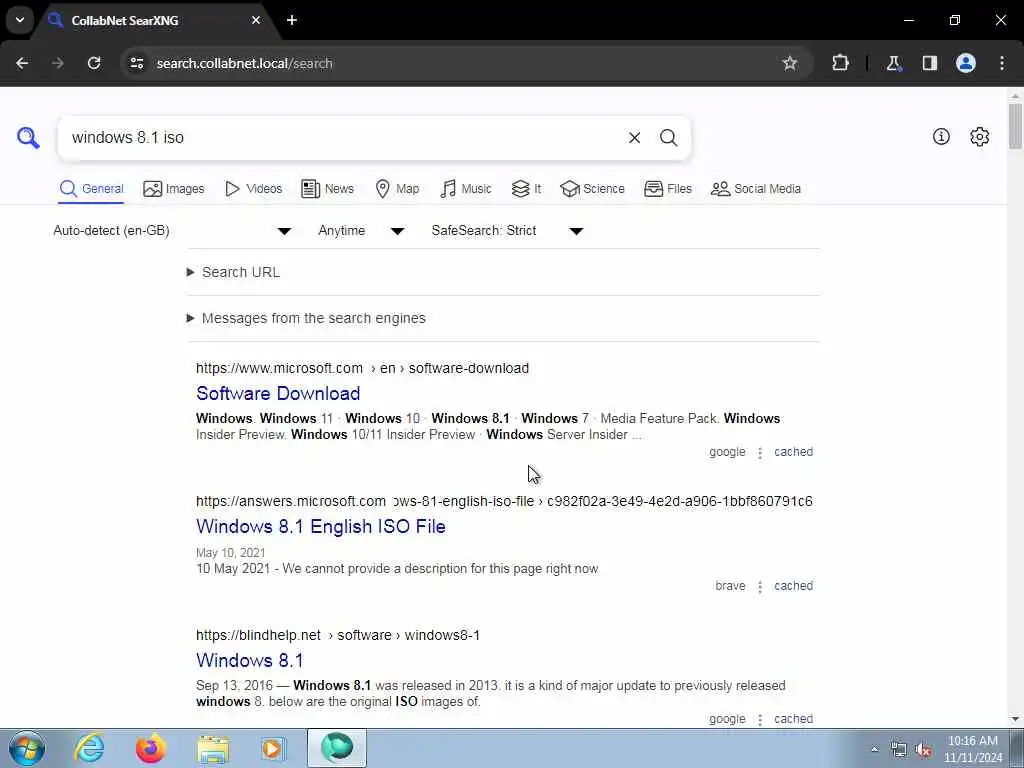Switch to the Music tab
1024x768 pixels.
coord(466,189)
